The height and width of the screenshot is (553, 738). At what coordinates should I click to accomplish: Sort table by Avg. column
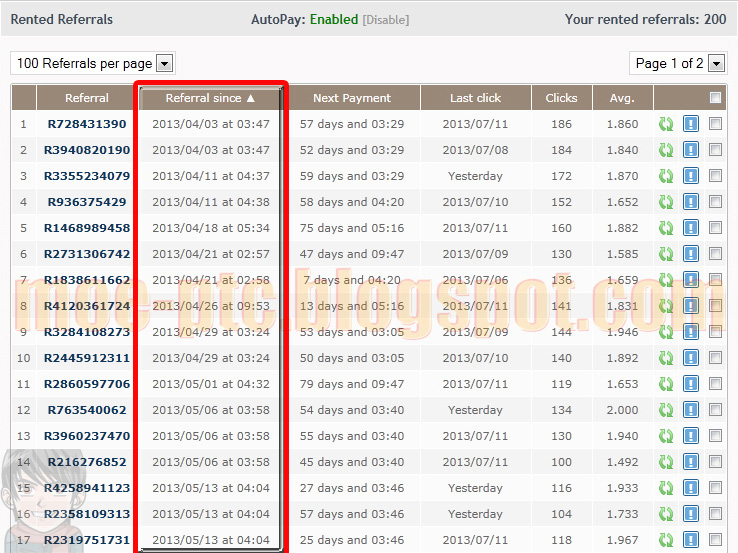(x=622, y=98)
